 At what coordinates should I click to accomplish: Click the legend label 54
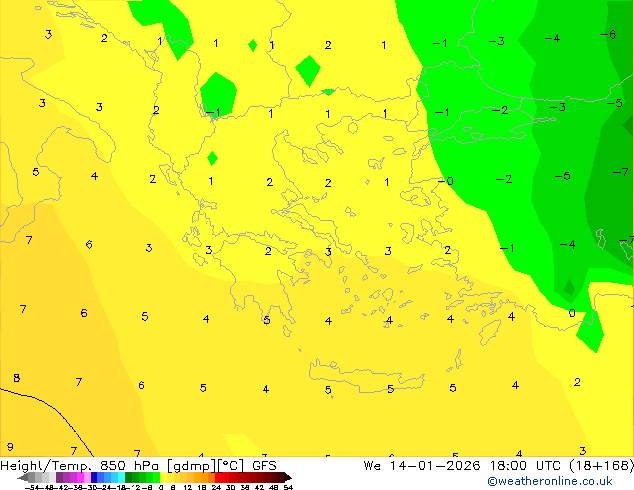coord(288,487)
